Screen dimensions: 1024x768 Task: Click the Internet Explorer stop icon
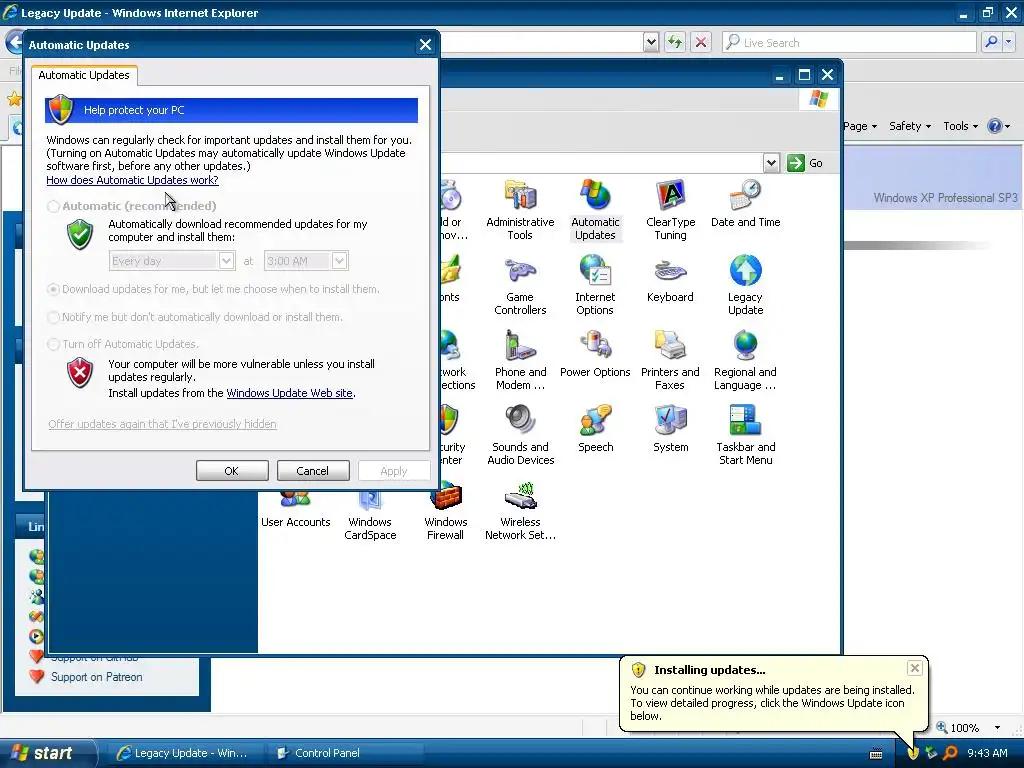(x=701, y=42)
